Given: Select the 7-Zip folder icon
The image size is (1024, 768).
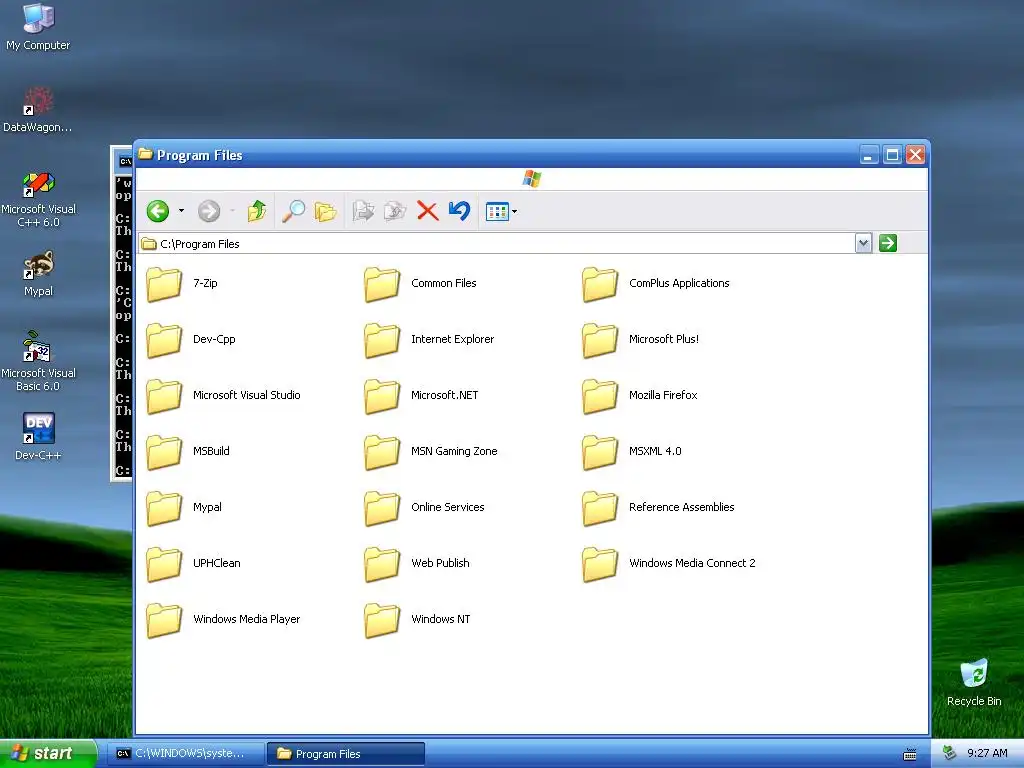Looking at the screenshot, I should pyautogui.click(x=164, y=284).
